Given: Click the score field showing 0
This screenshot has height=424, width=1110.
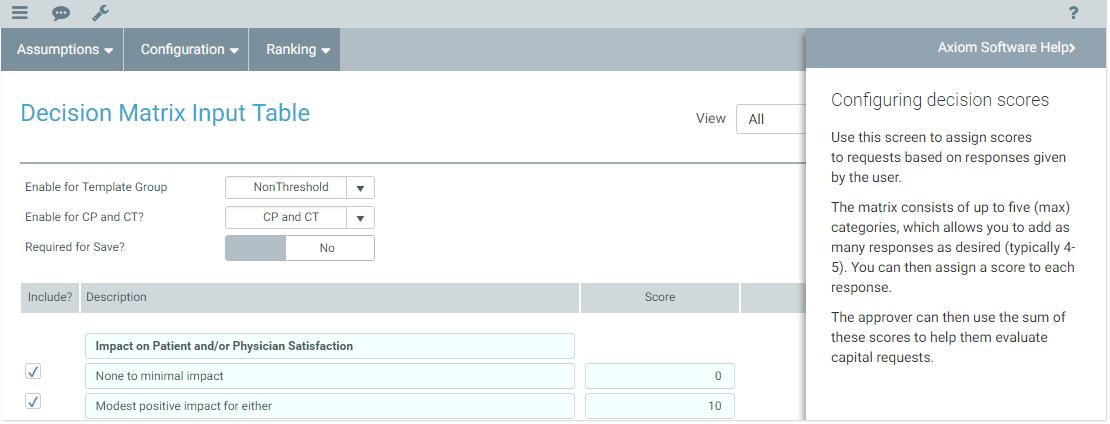Looking at the screenshot, I should pyautogui.click(x=659, y=376).
